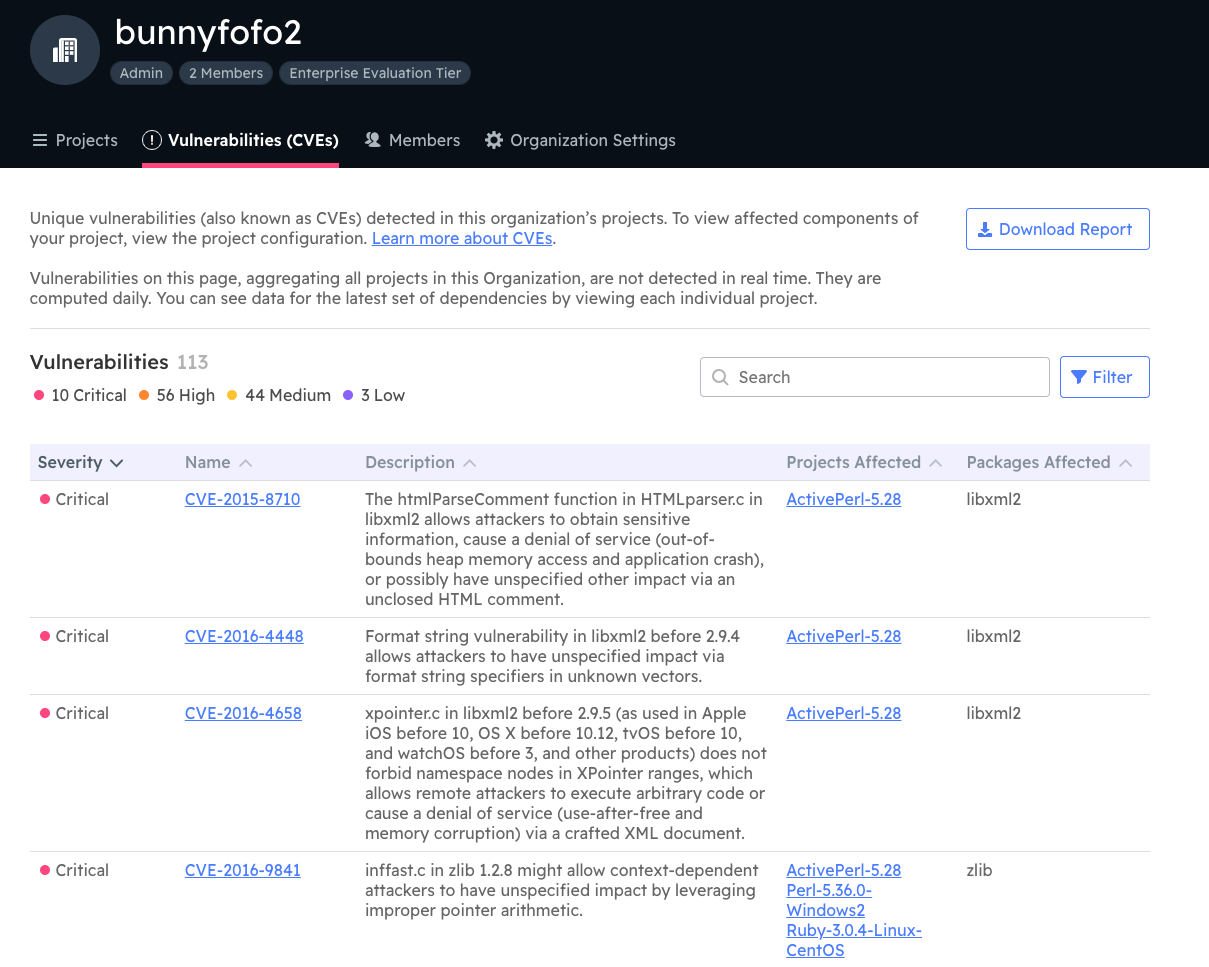Click libxml2 in the CVE-2015-8710 row
Viewport: 1209px width, 967px height.
coord(994,499)
